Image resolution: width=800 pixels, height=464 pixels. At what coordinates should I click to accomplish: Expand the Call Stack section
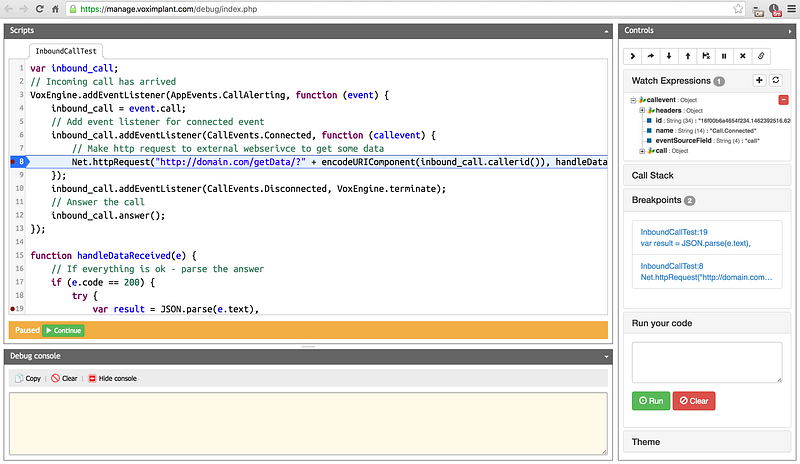click(x=707, y=176)
